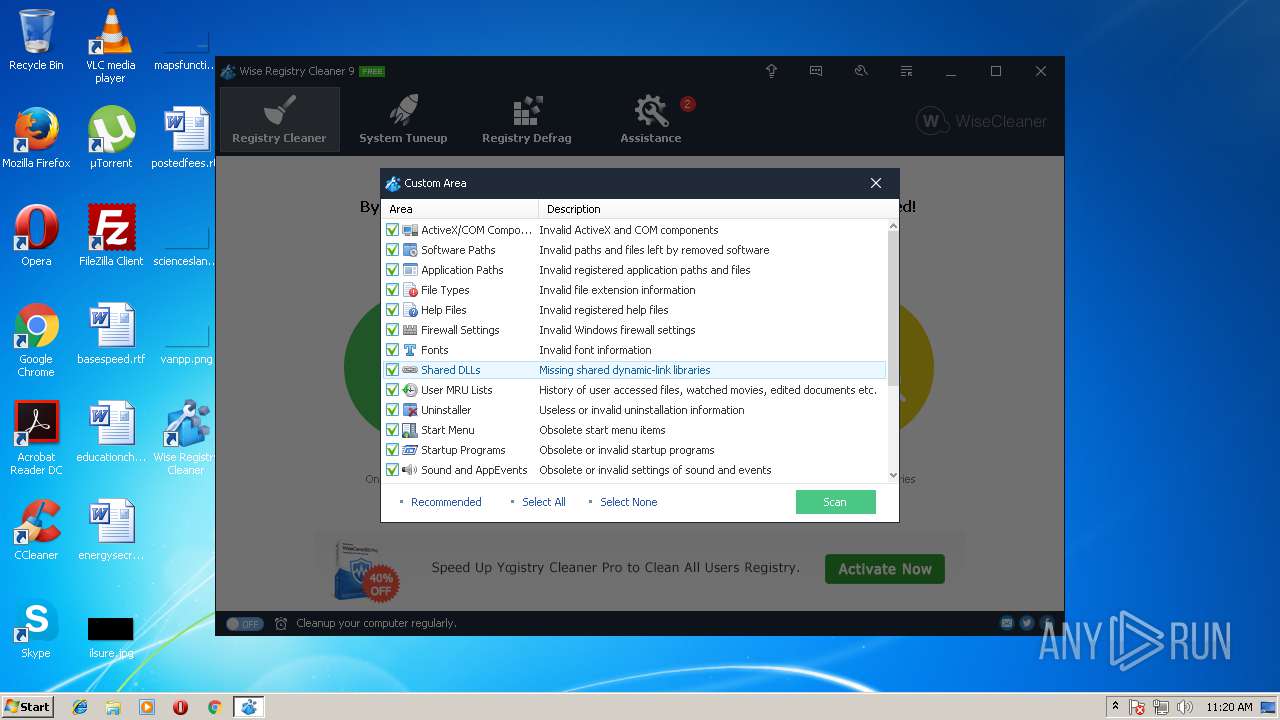
Task: Select 'Invalid Windows firewall settings' description text
Action: click(617, 330)
